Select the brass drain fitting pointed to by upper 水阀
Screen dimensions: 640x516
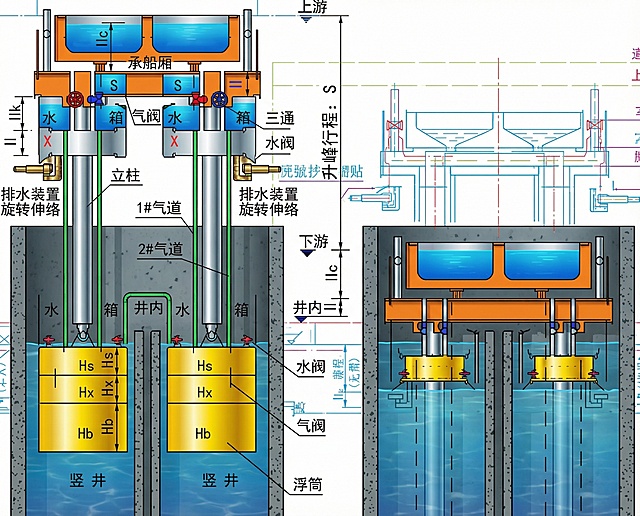point(257,168)
